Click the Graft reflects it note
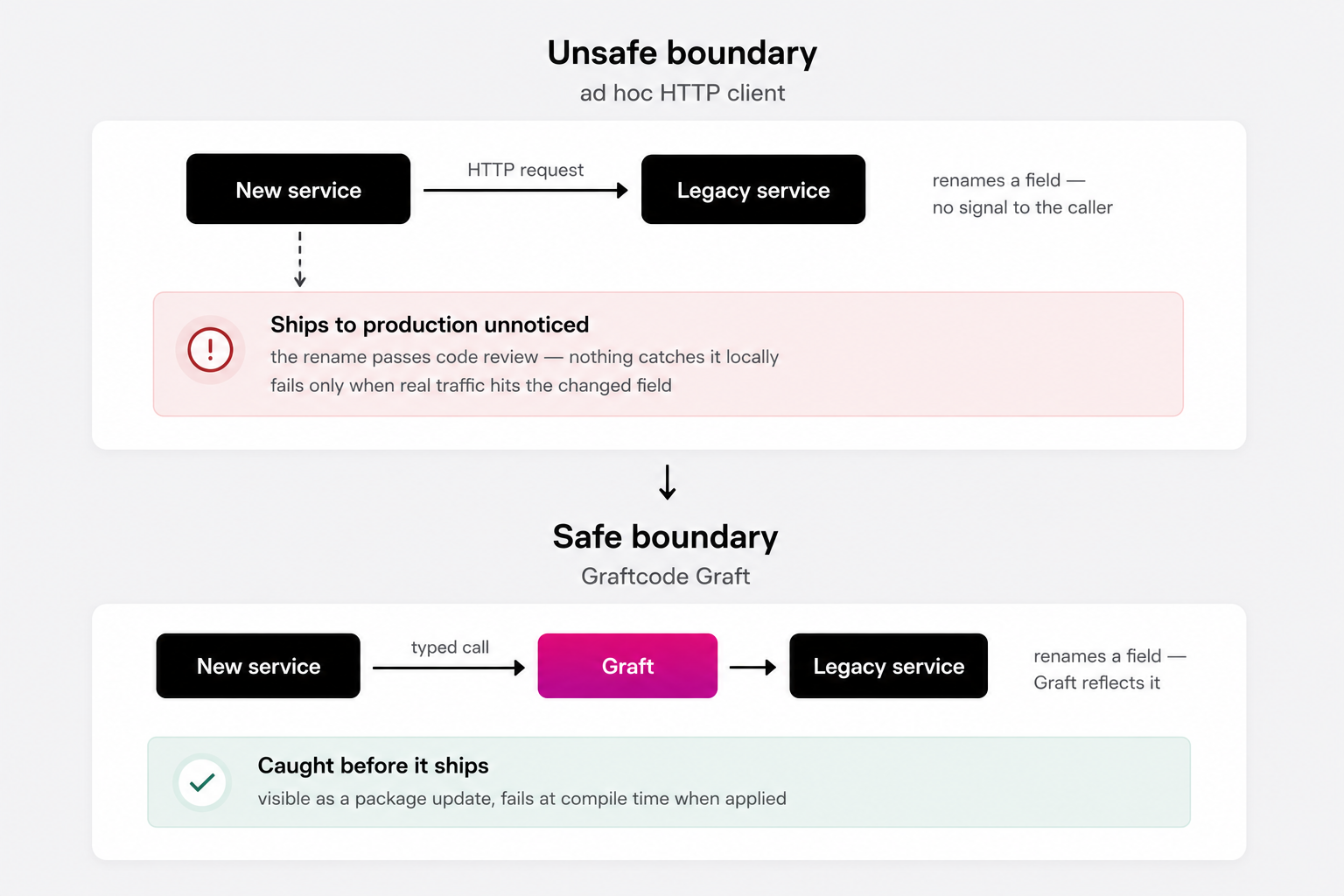Image resolution: width=1344 pixels, height=896 pixels. (x=1097, y=682)
